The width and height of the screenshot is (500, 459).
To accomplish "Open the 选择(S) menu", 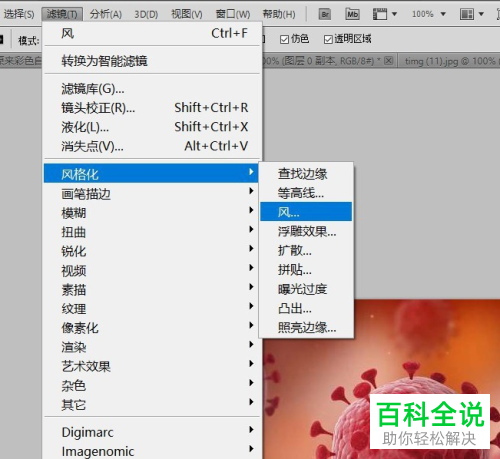I will coord(19,14).
